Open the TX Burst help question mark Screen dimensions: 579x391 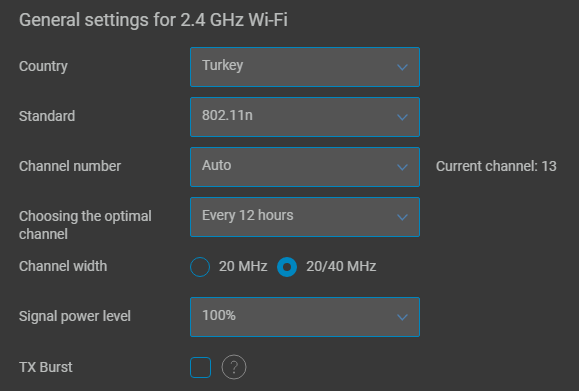(x=234, y=367)
